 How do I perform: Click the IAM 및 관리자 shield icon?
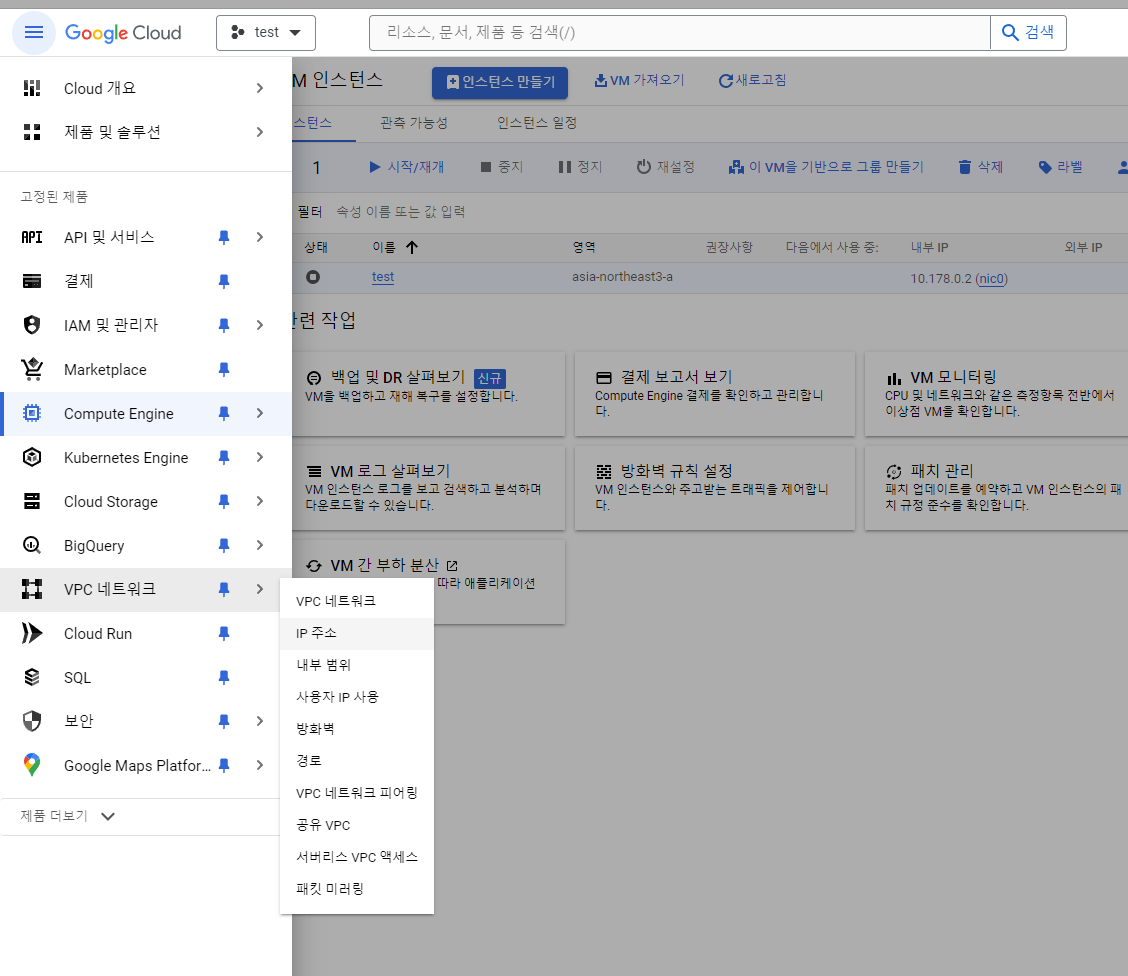tap(32, 325)
